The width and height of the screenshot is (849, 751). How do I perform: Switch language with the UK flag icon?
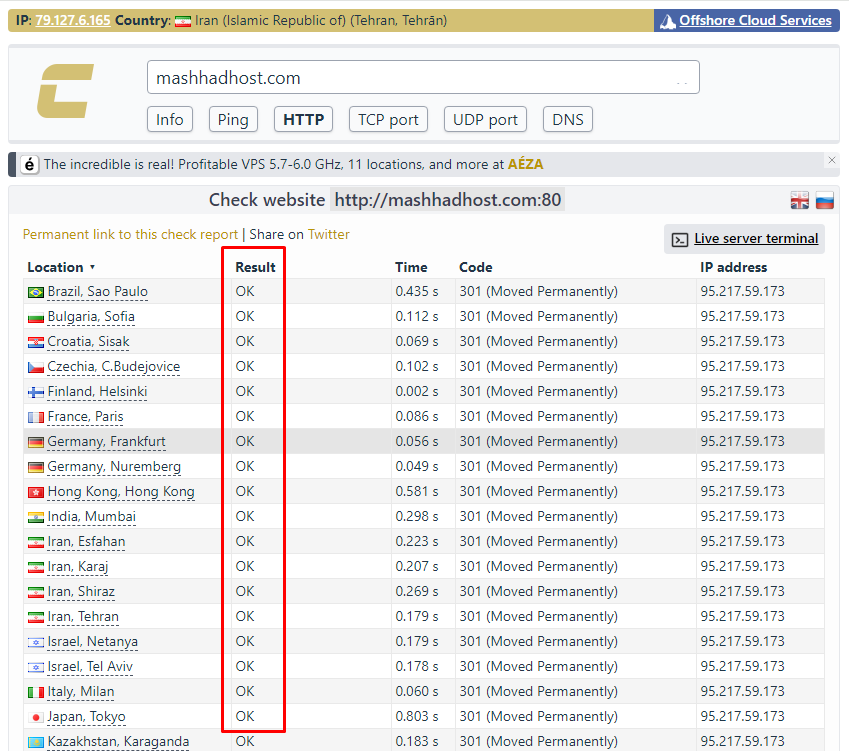pyautogui.click(x=800, y=201)
